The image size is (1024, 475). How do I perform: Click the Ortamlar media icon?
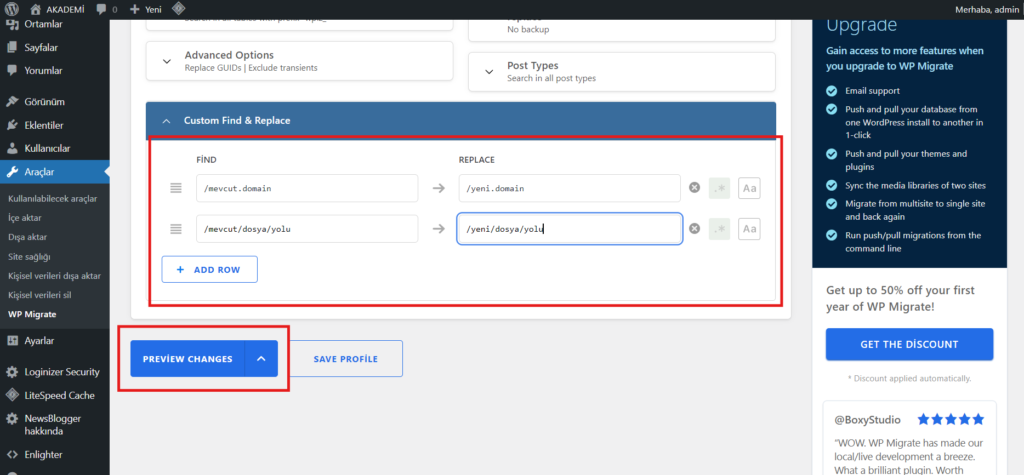click(12, 25)
